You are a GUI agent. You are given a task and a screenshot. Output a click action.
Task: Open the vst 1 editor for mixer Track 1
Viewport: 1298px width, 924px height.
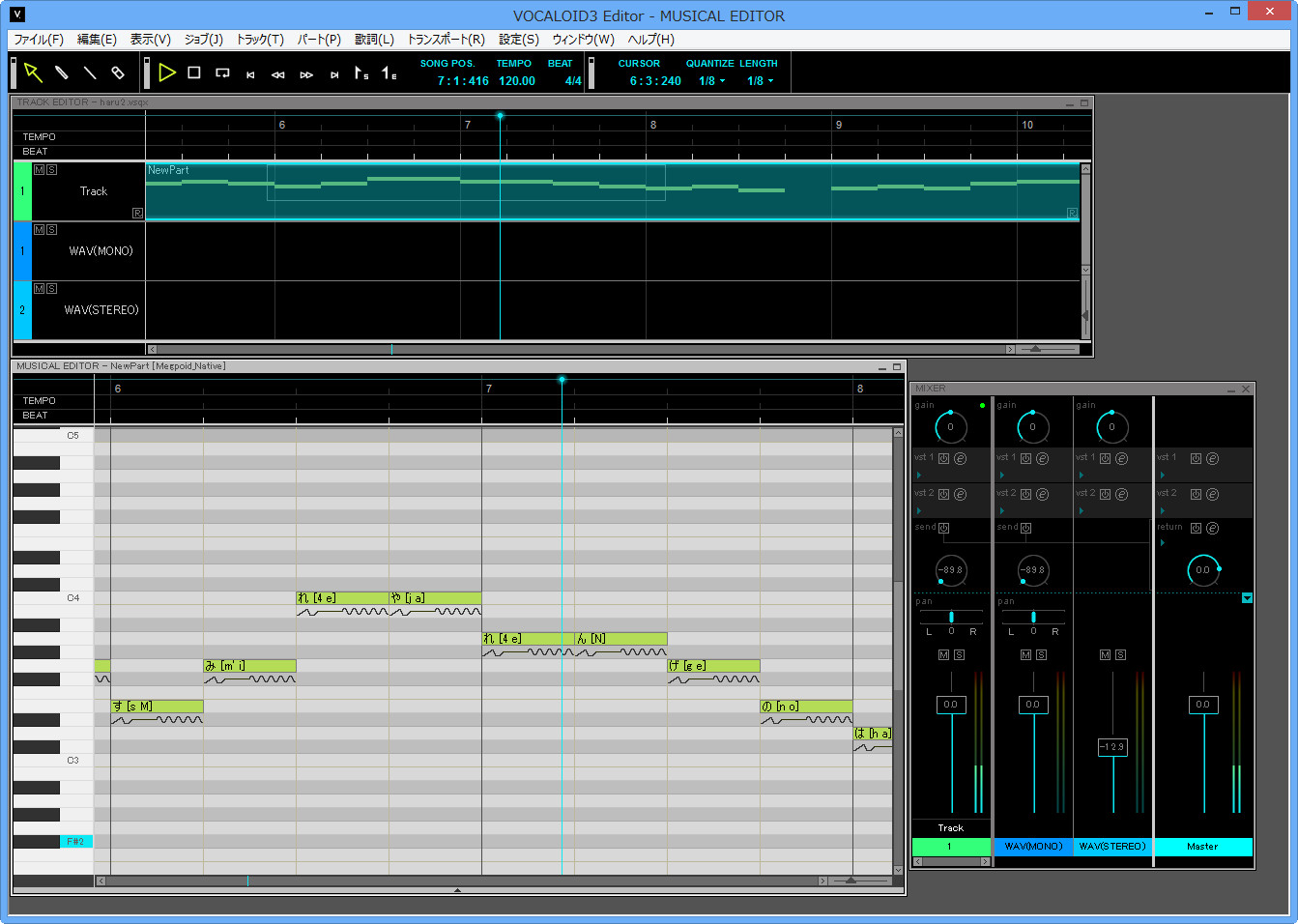coord(960,458)
